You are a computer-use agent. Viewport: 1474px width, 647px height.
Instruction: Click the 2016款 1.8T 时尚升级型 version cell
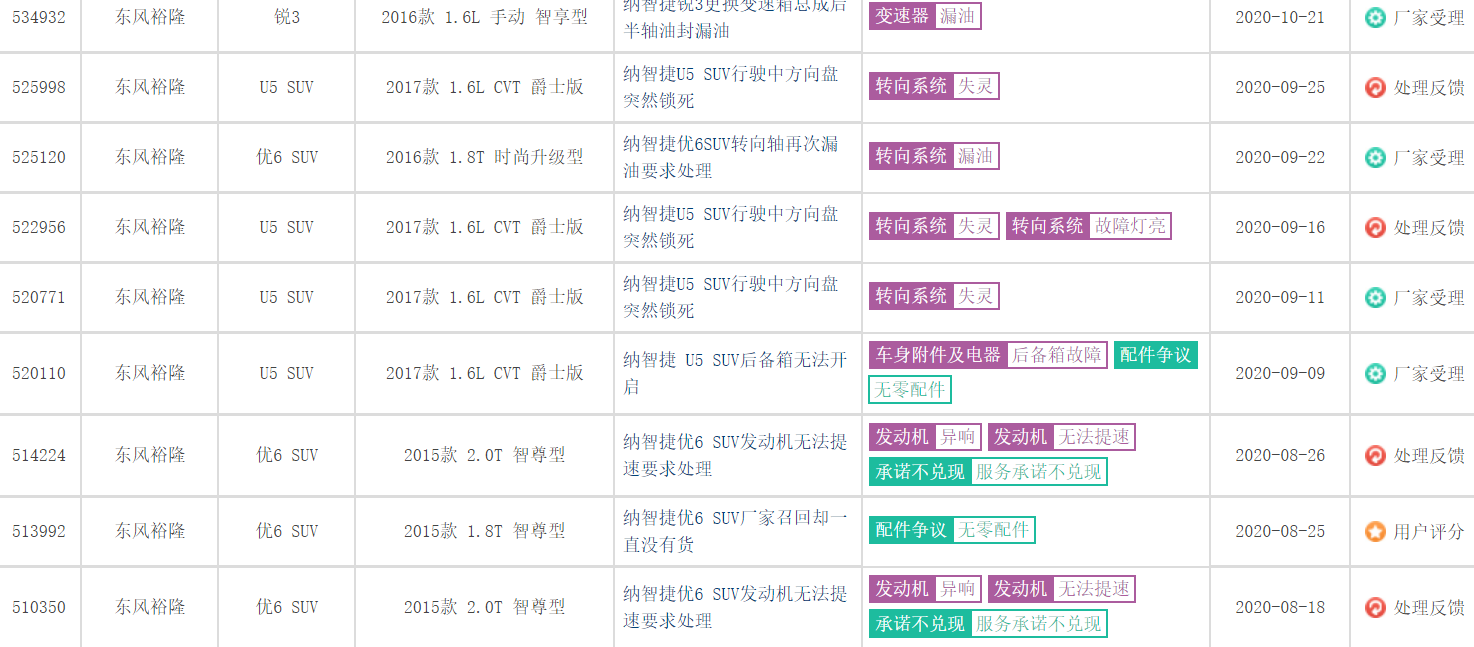point(484,157)
